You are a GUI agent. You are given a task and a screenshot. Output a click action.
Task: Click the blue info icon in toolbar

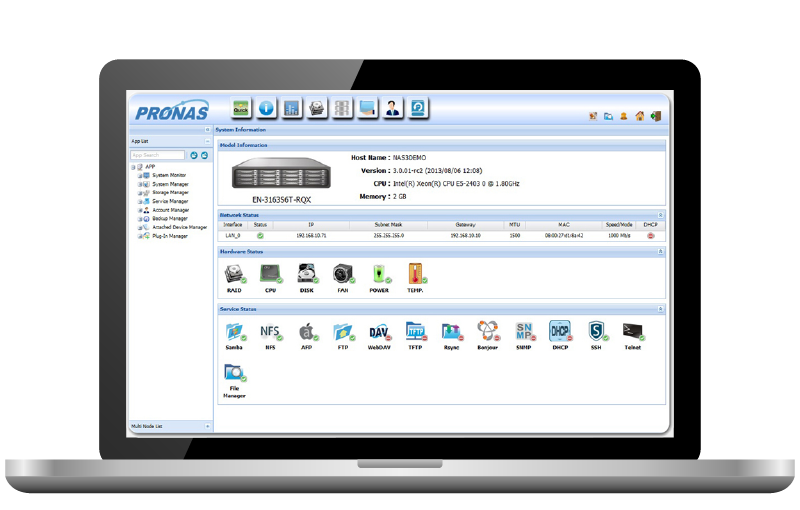tap(267, 108)
